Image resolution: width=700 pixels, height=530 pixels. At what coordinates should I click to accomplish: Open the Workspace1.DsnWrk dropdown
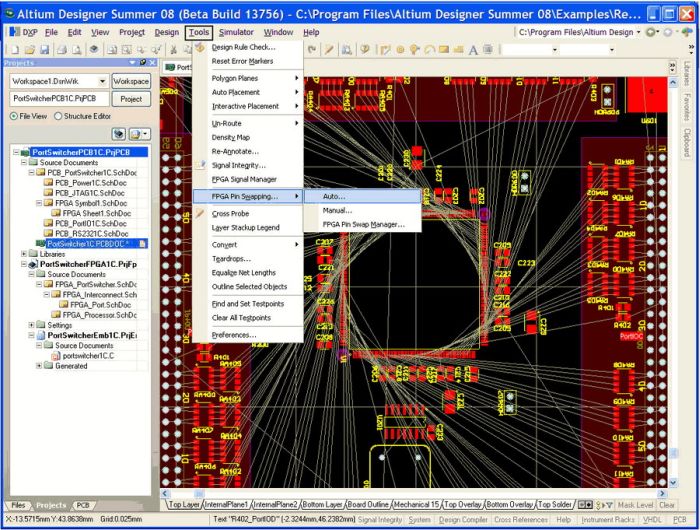(x=102, y=81)
